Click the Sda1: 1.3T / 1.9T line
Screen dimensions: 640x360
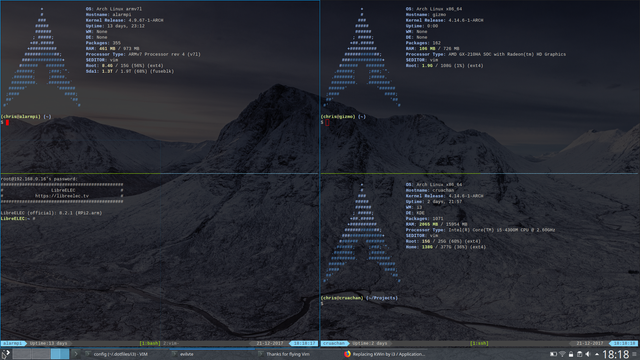[x=130, y=71]
